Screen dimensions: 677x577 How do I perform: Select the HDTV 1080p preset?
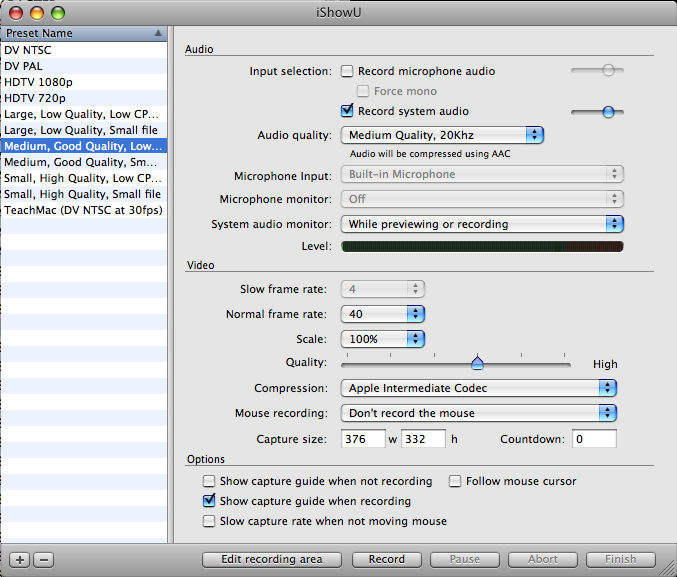pos(84,82)
